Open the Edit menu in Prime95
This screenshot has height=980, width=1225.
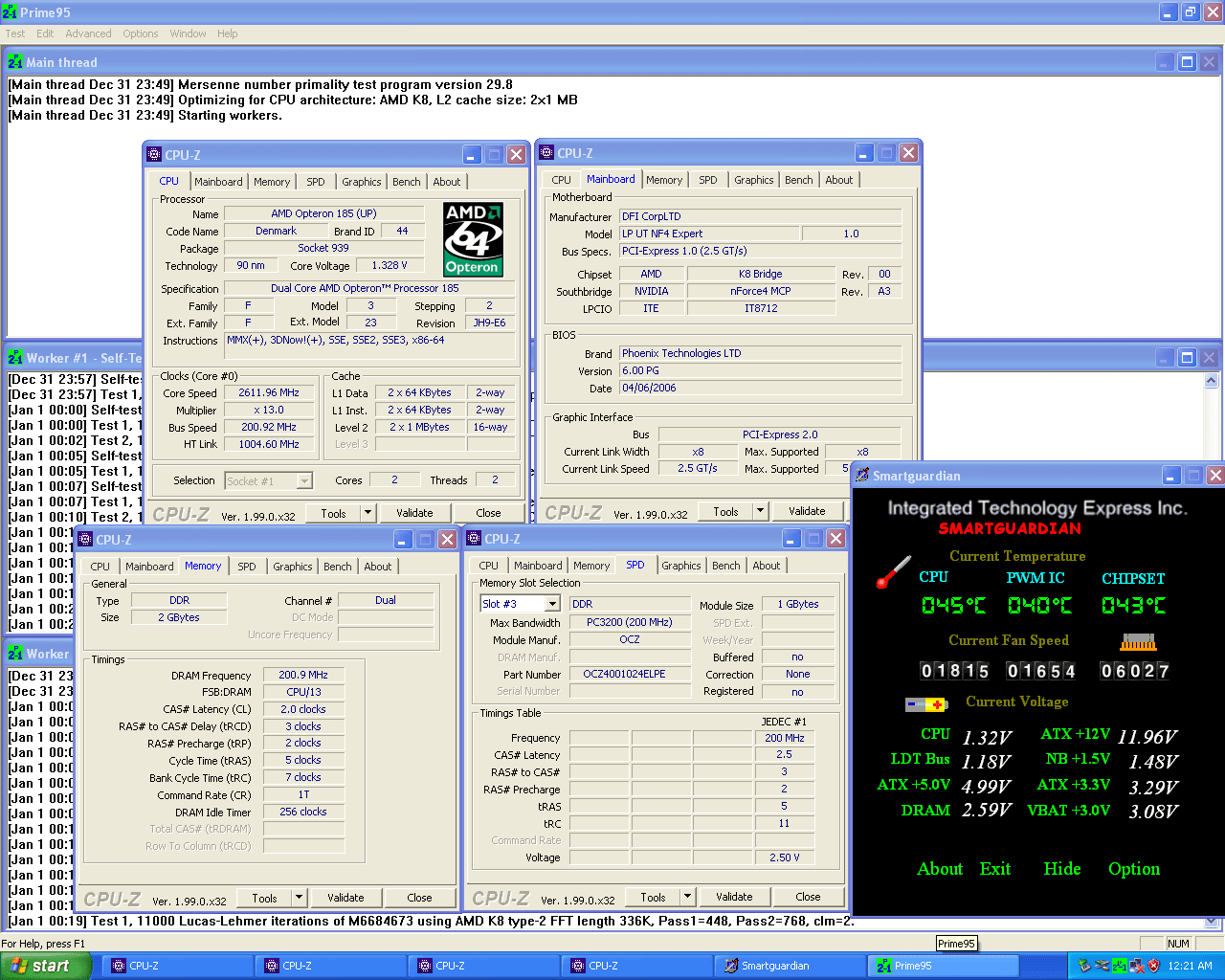45,33
